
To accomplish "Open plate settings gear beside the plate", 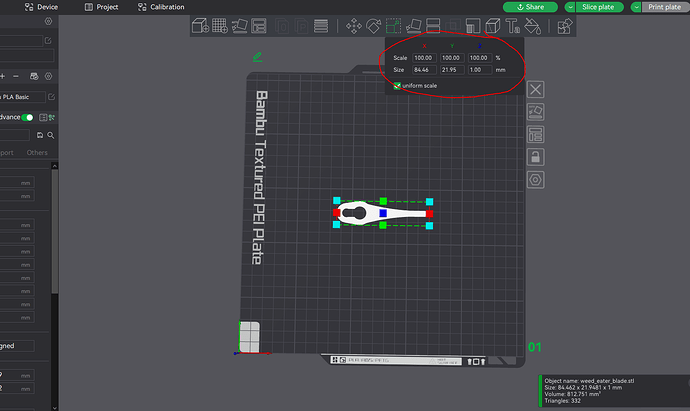I will pos(536,179).
